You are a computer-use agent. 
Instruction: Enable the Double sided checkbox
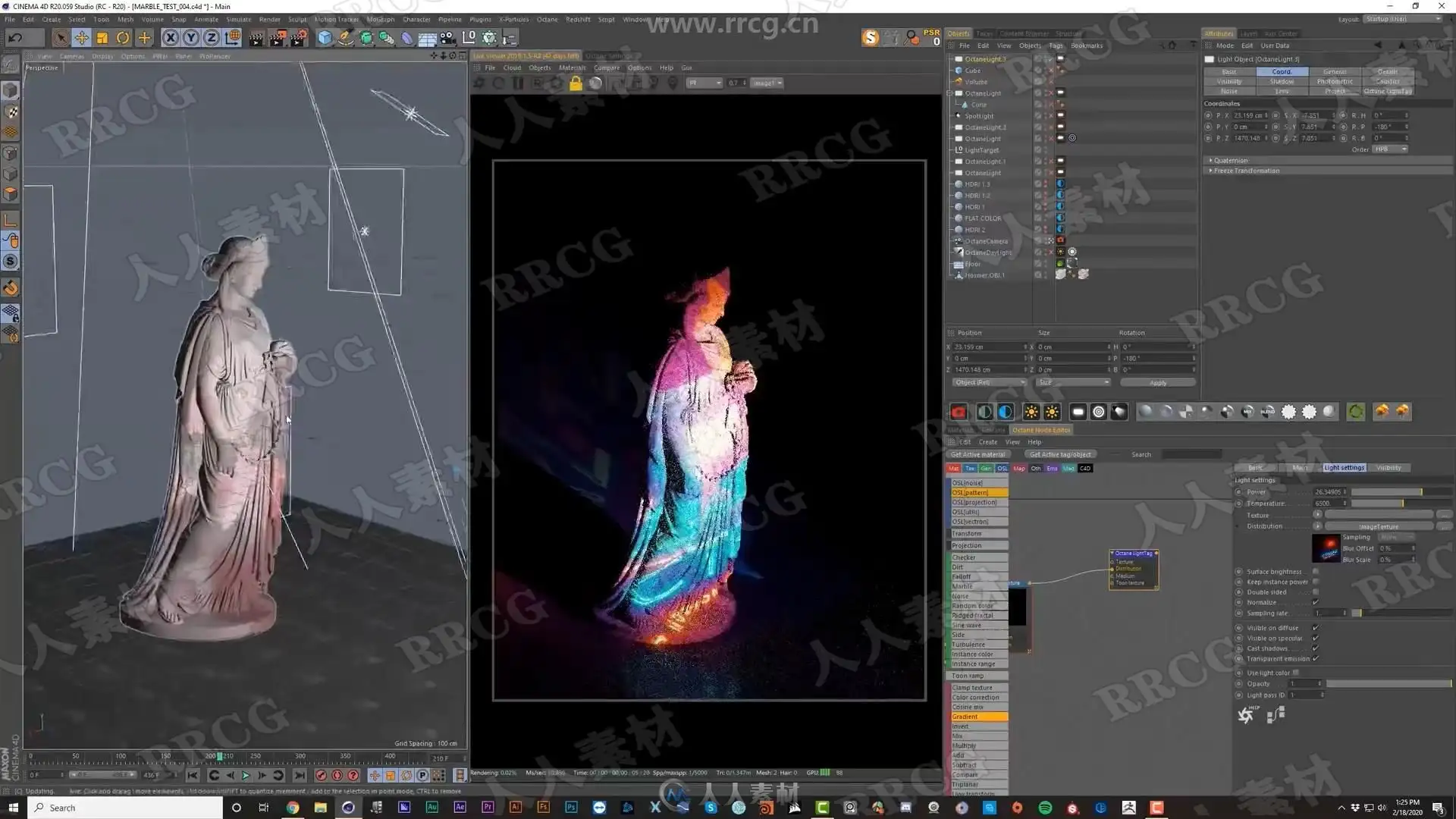click(x=1316, y=592)
